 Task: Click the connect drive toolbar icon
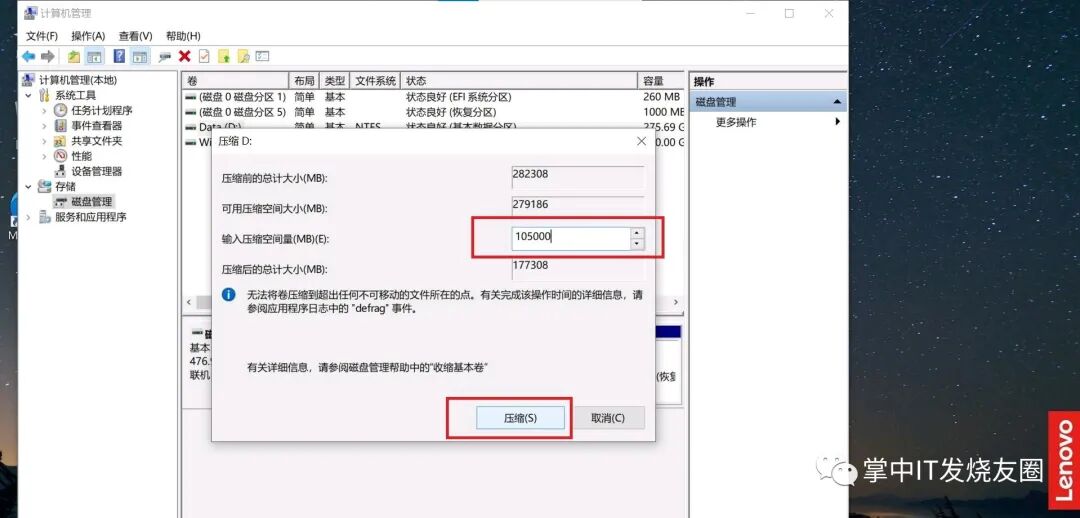tap(165, 56)
